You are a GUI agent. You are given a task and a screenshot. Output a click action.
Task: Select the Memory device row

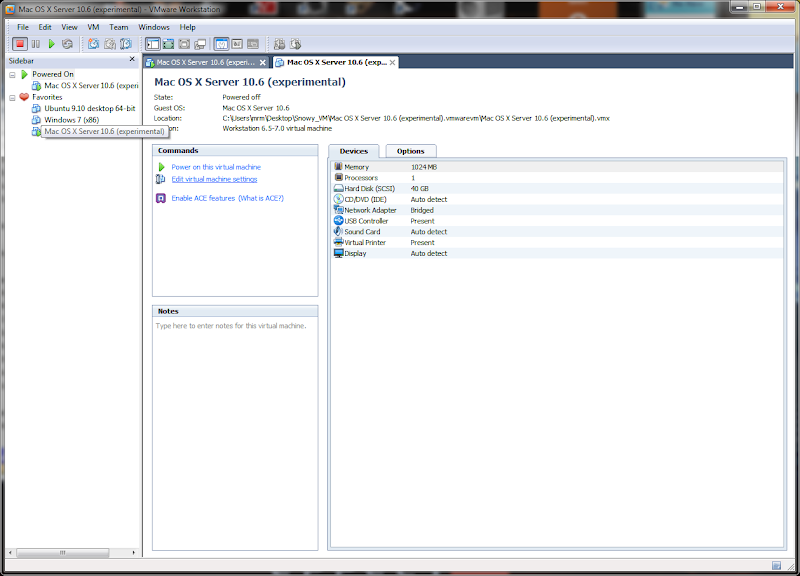click(558, 167)
